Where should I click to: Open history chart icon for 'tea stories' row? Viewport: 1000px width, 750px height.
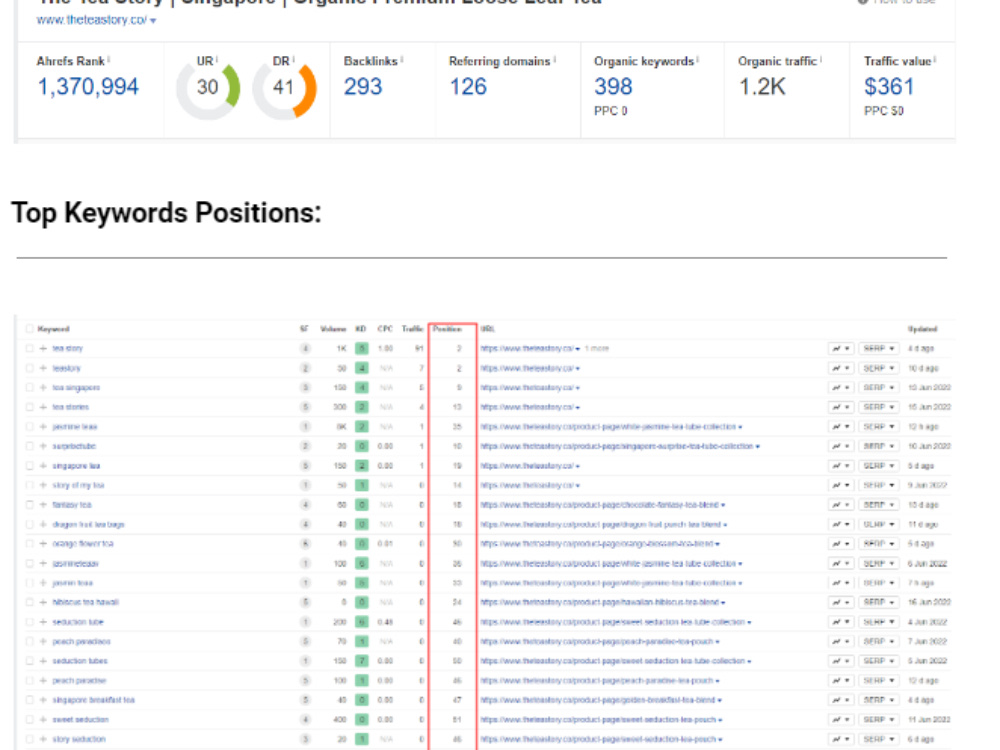[841, 407]
